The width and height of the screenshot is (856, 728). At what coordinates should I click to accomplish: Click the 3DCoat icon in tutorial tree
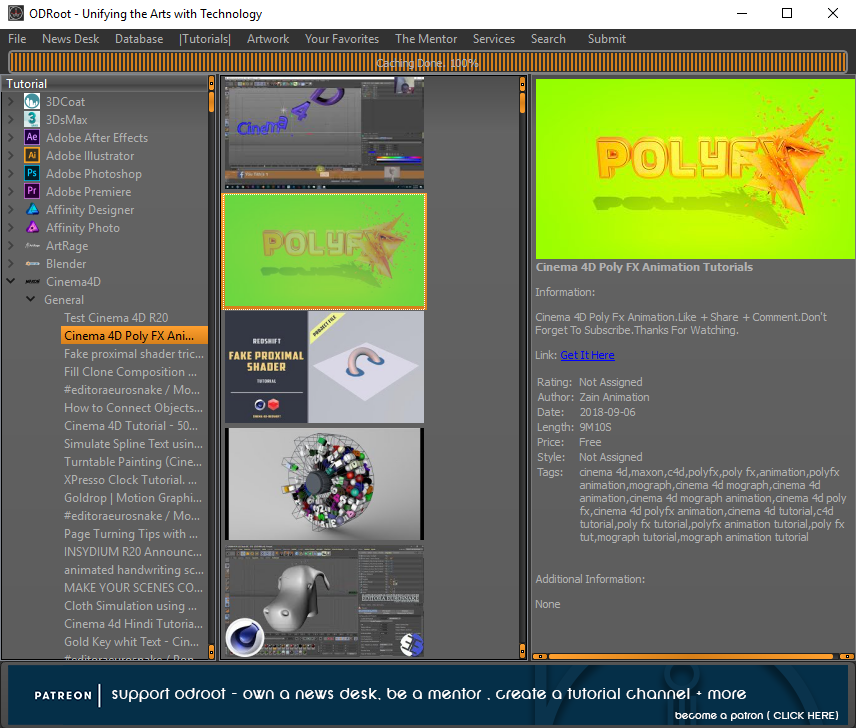32,102
